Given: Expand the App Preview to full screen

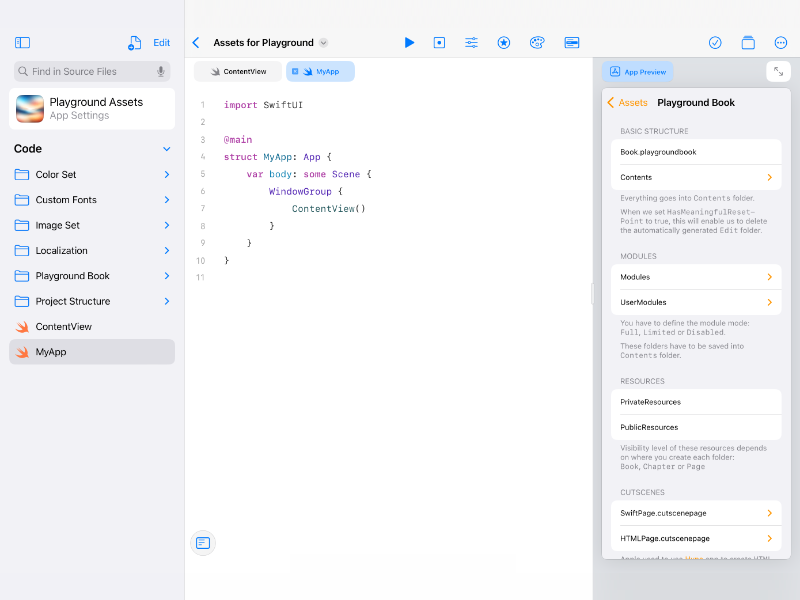Looking at the screenshot, I should (778, 72).
